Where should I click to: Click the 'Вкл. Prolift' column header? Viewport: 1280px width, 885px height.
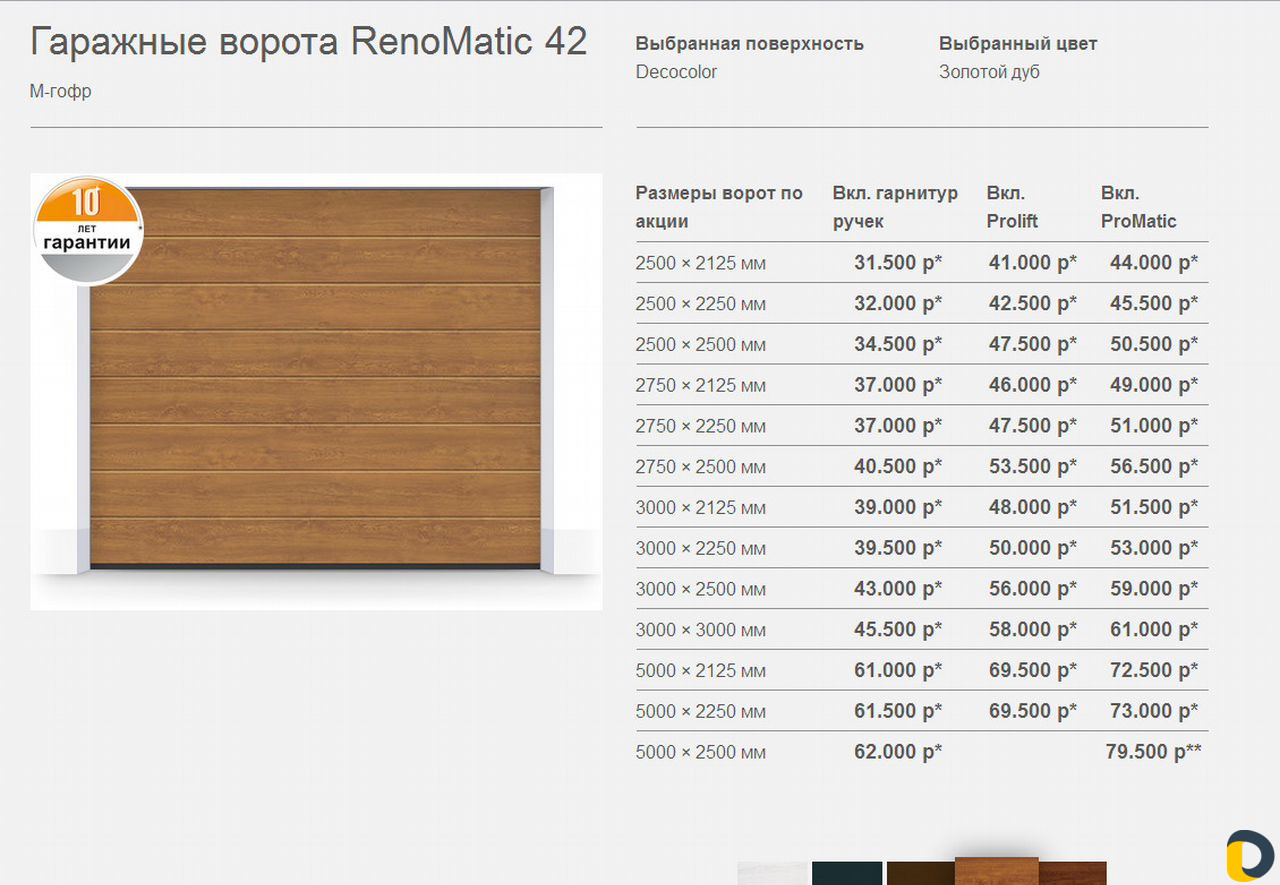(1012, 207)
